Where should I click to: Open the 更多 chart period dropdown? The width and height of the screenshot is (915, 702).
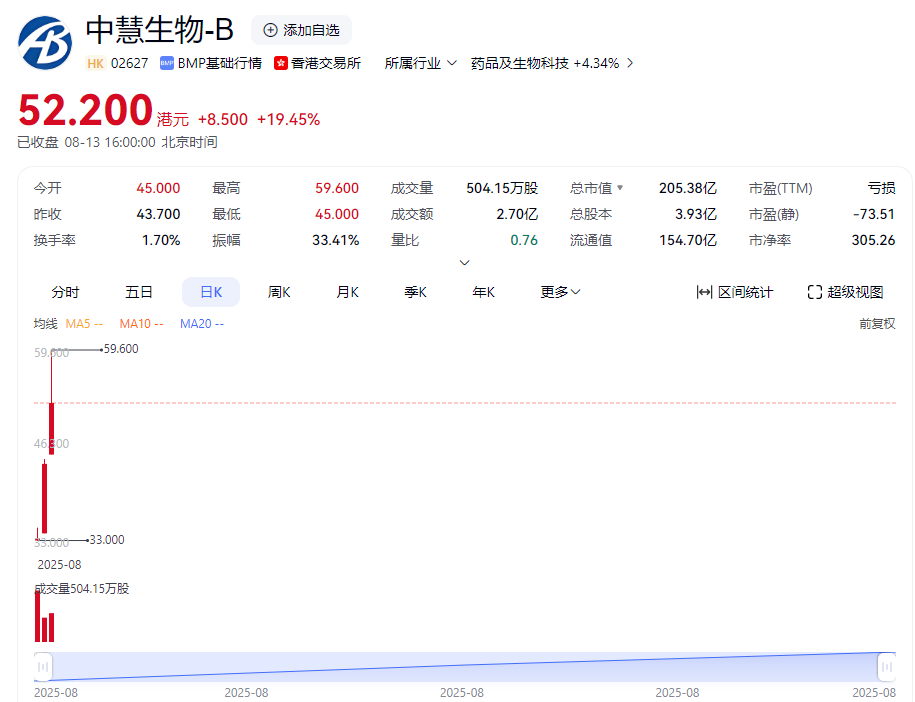pyautogui.click(x=560, y=292)
